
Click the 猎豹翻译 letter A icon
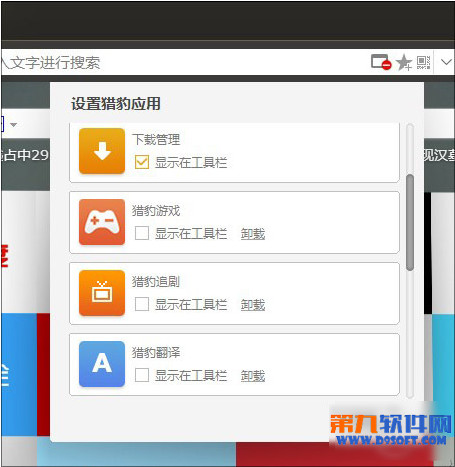tap(102, 364)
